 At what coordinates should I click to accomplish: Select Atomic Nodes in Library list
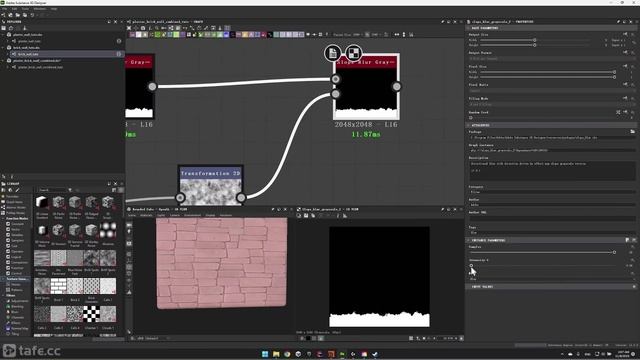pyautogui.click(x=16, y=207)
